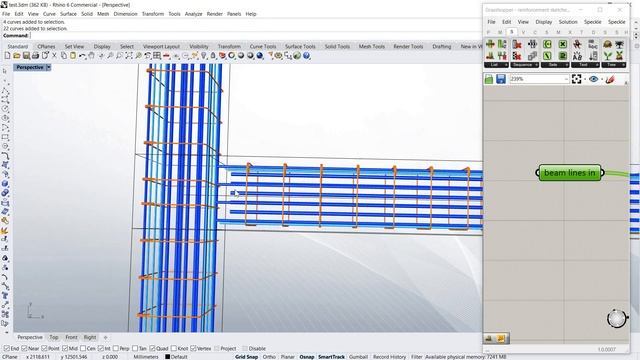
Task: Open the Display menu in Grasshopper
Action: [544, 22]
